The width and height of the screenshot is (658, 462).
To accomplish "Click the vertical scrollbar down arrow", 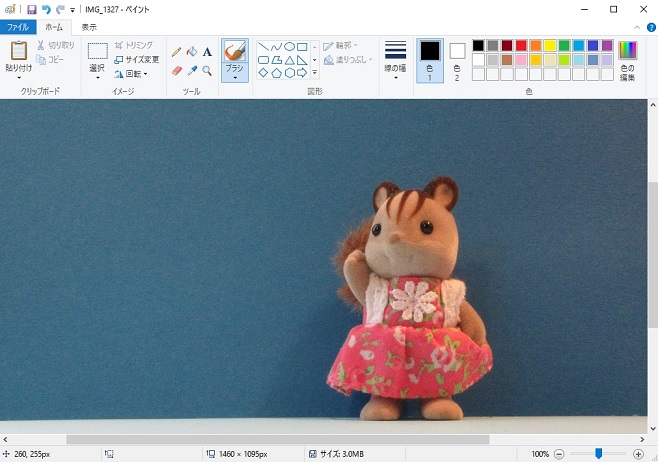I will click(653, 428).
